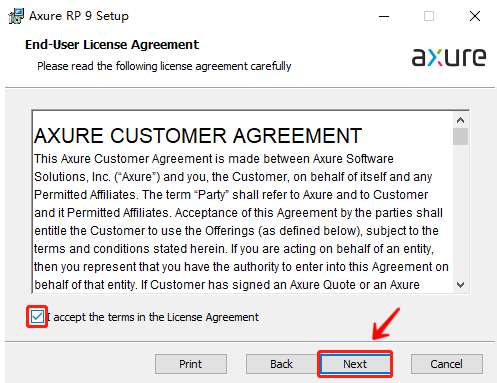Click the license scrollbar up arrow
The height and width of the screenshot is (383, 497).
pyautogui.click(x=460, y=120)
